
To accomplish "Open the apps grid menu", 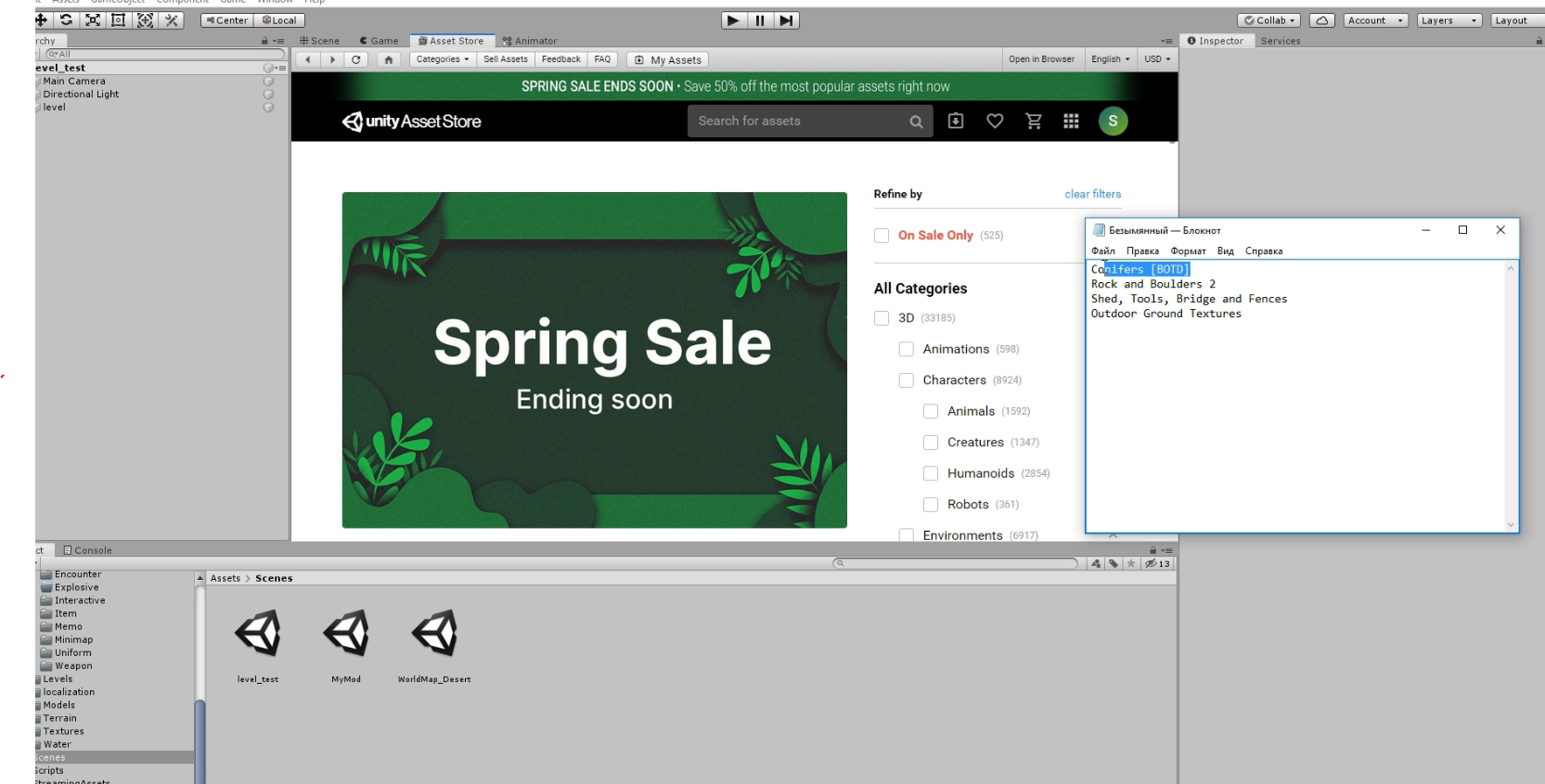I will [x=1072, y=121].
